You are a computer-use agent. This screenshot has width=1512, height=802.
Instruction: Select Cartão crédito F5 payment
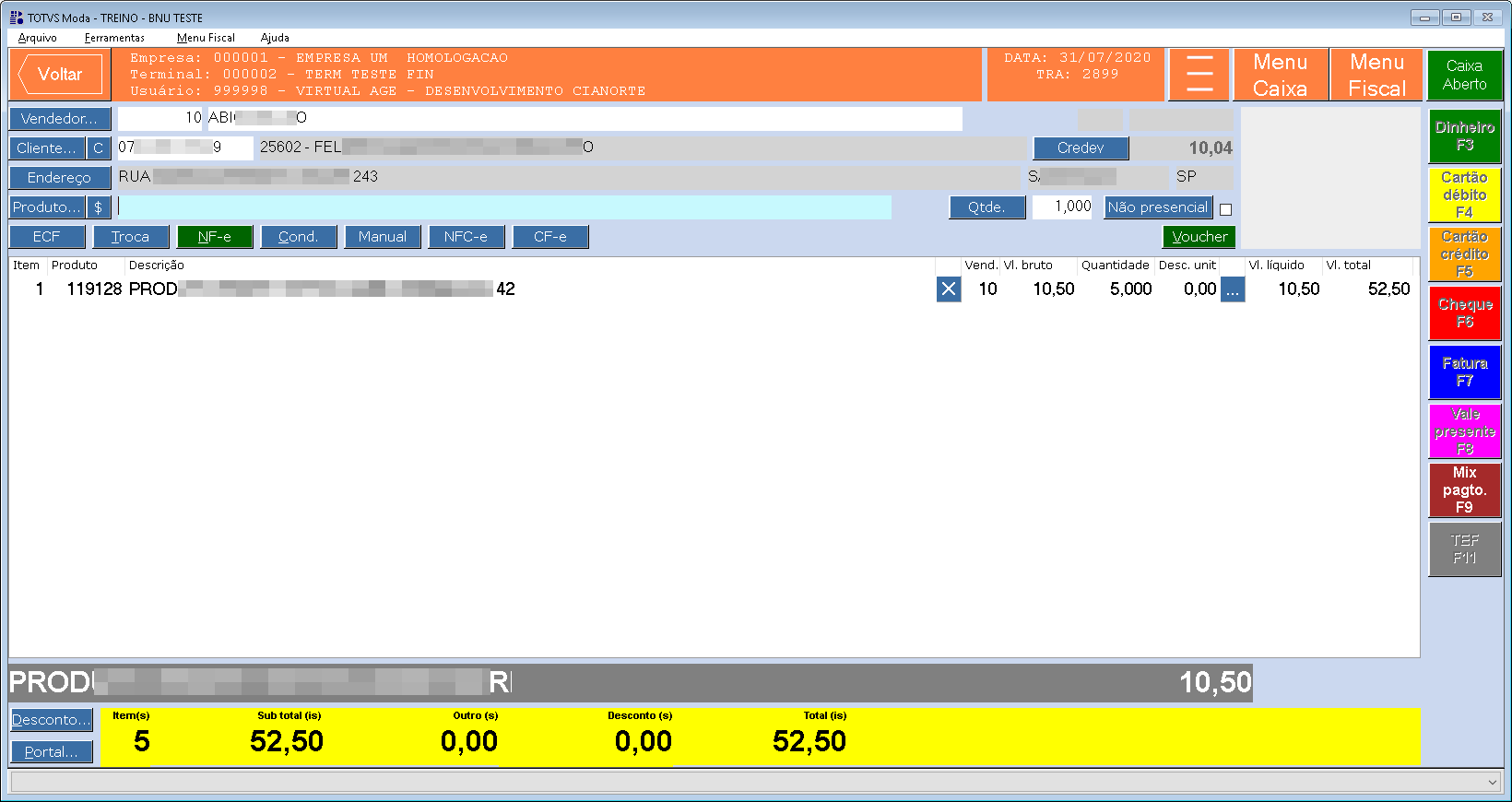click(x=1465, y=254)
